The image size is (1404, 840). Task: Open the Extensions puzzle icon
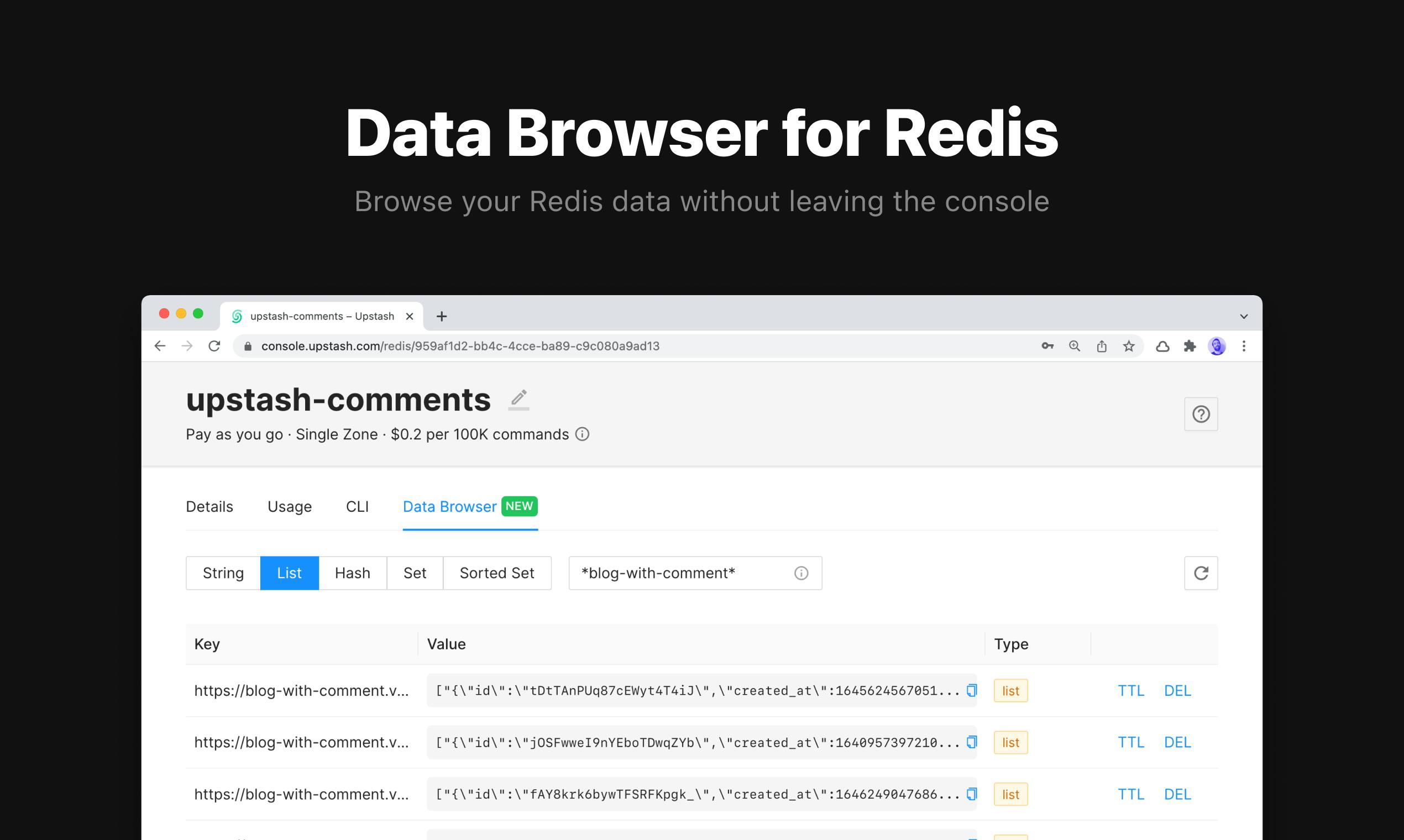[x=1190, y=346]
